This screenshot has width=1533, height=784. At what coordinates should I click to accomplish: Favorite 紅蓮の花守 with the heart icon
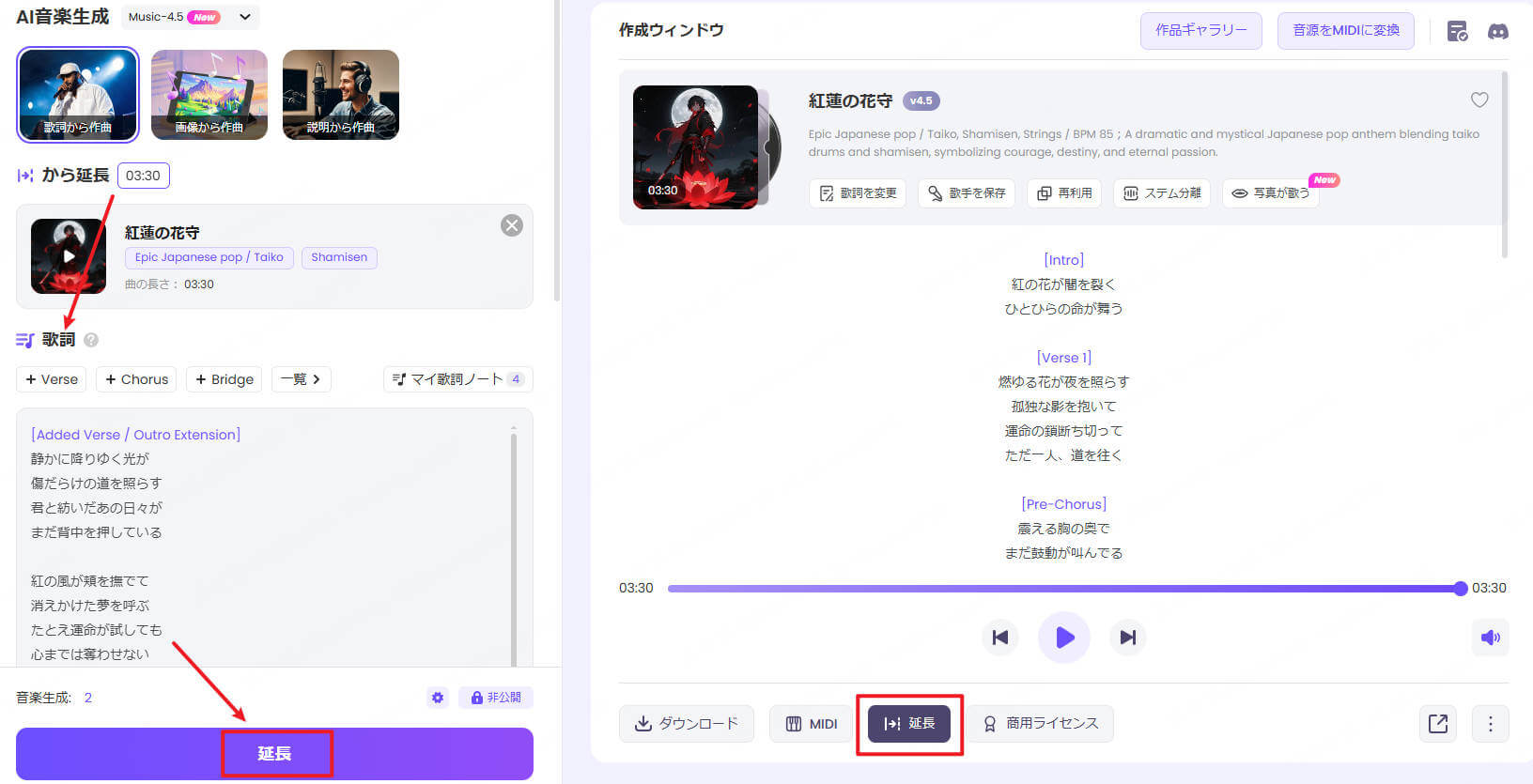(x=1479, y=100)
